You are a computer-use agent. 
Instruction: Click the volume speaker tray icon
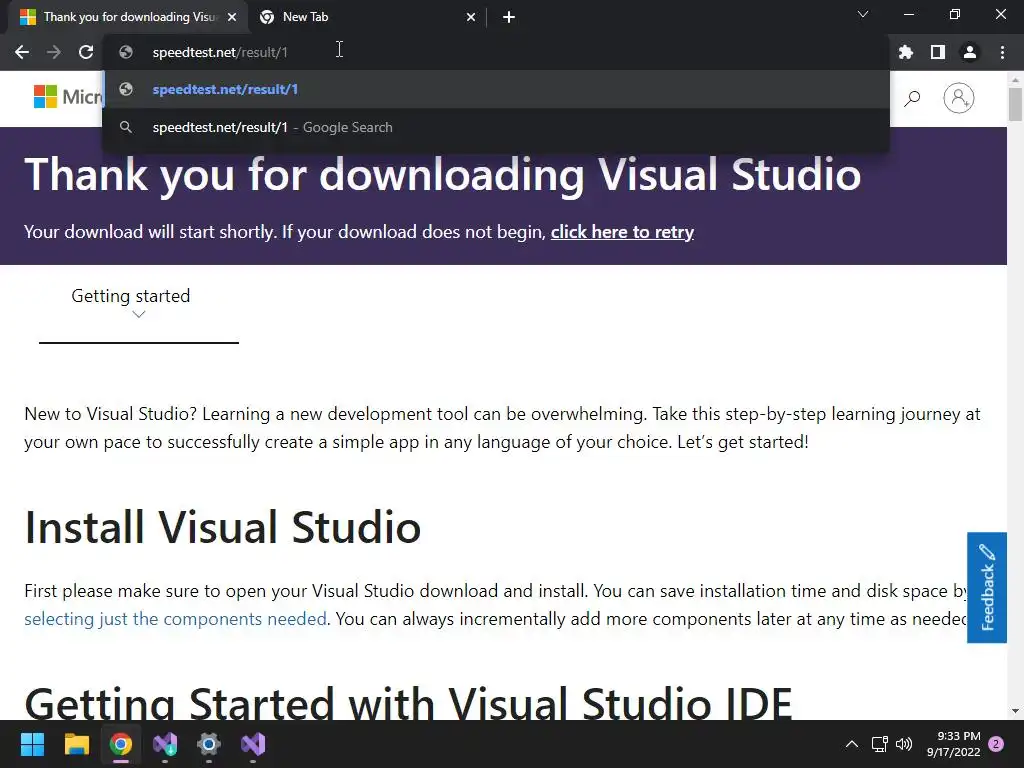tap(904, 744)
